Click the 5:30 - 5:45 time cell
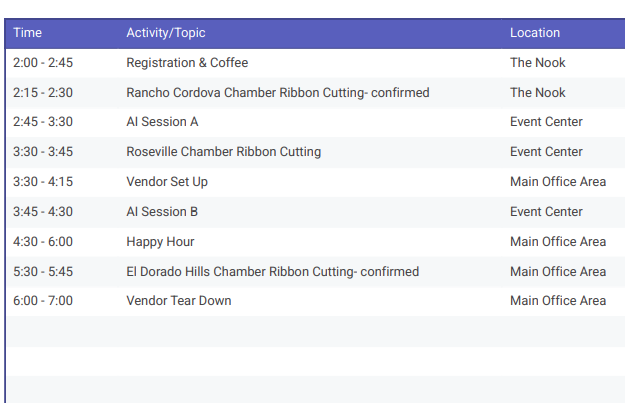This screenshot has height=403, width=625. click(43, 272)
